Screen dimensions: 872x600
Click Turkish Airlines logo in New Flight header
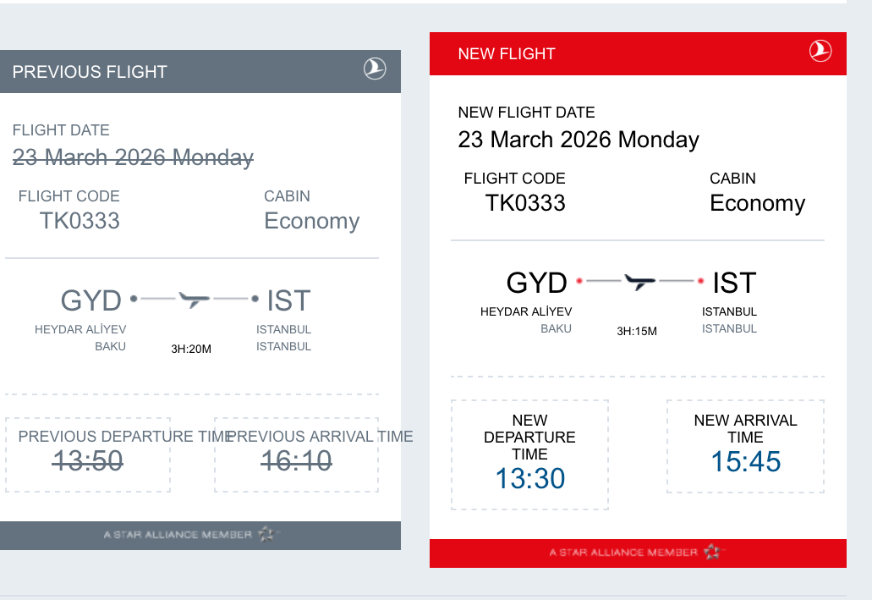coord(820,51)
